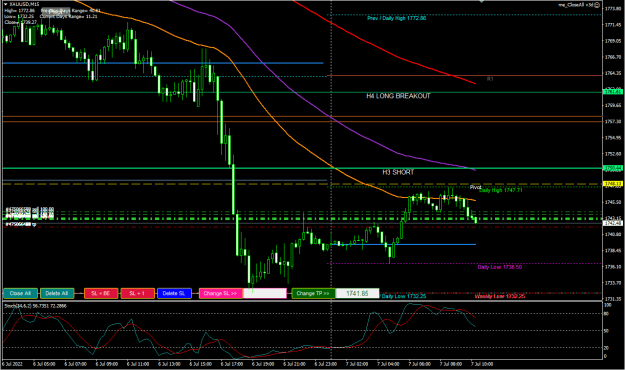Viewport: 625px width, 370px height.
Task: Select the Weekly Low 1732.25 label
Action: point(500,296)
